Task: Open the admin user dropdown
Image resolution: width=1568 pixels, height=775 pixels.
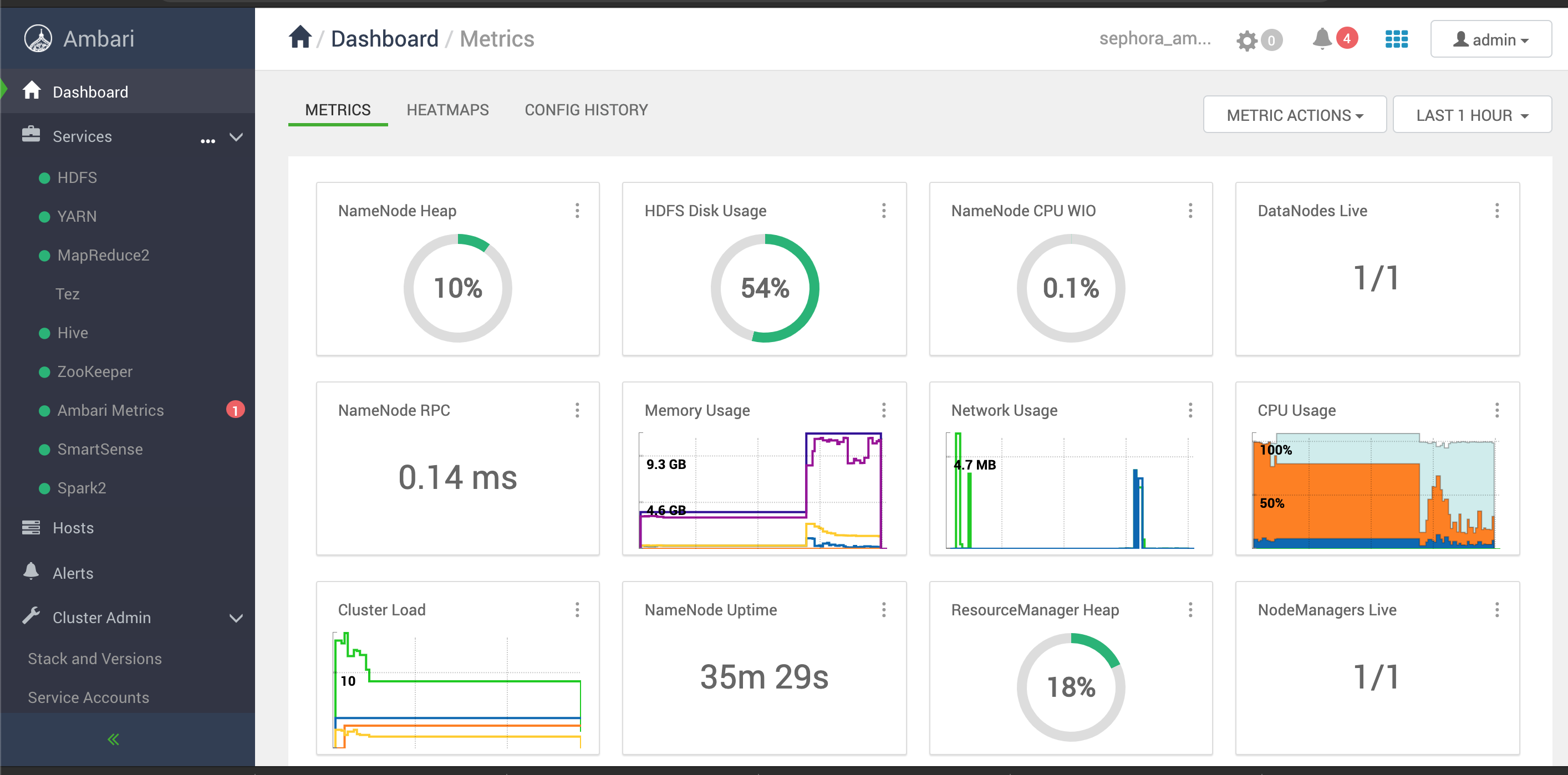Action: tap(1491, 39)
